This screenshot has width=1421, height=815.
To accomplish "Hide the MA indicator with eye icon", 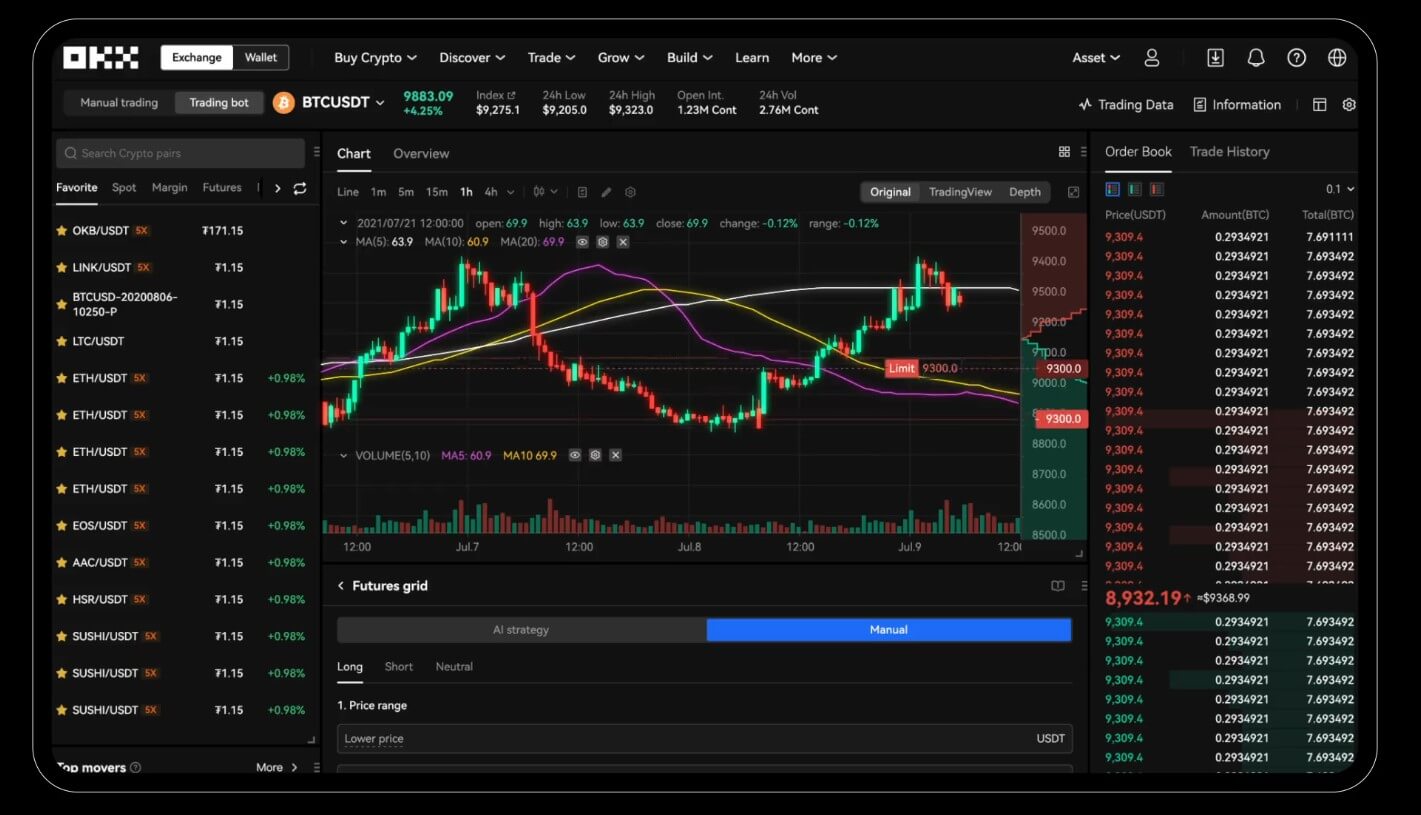I will (x=583, y=242).
